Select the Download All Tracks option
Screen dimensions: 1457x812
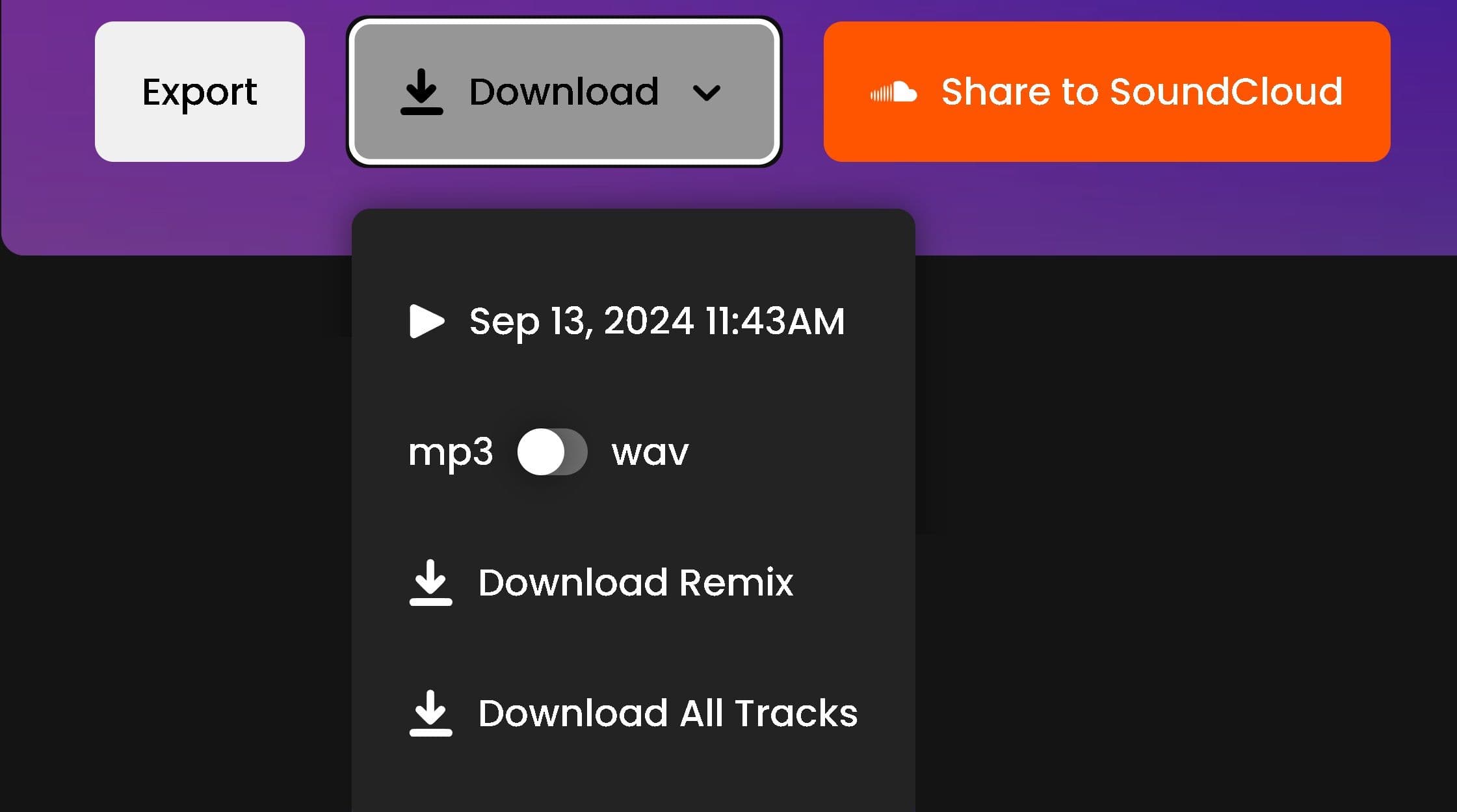[x=633, y=713]
